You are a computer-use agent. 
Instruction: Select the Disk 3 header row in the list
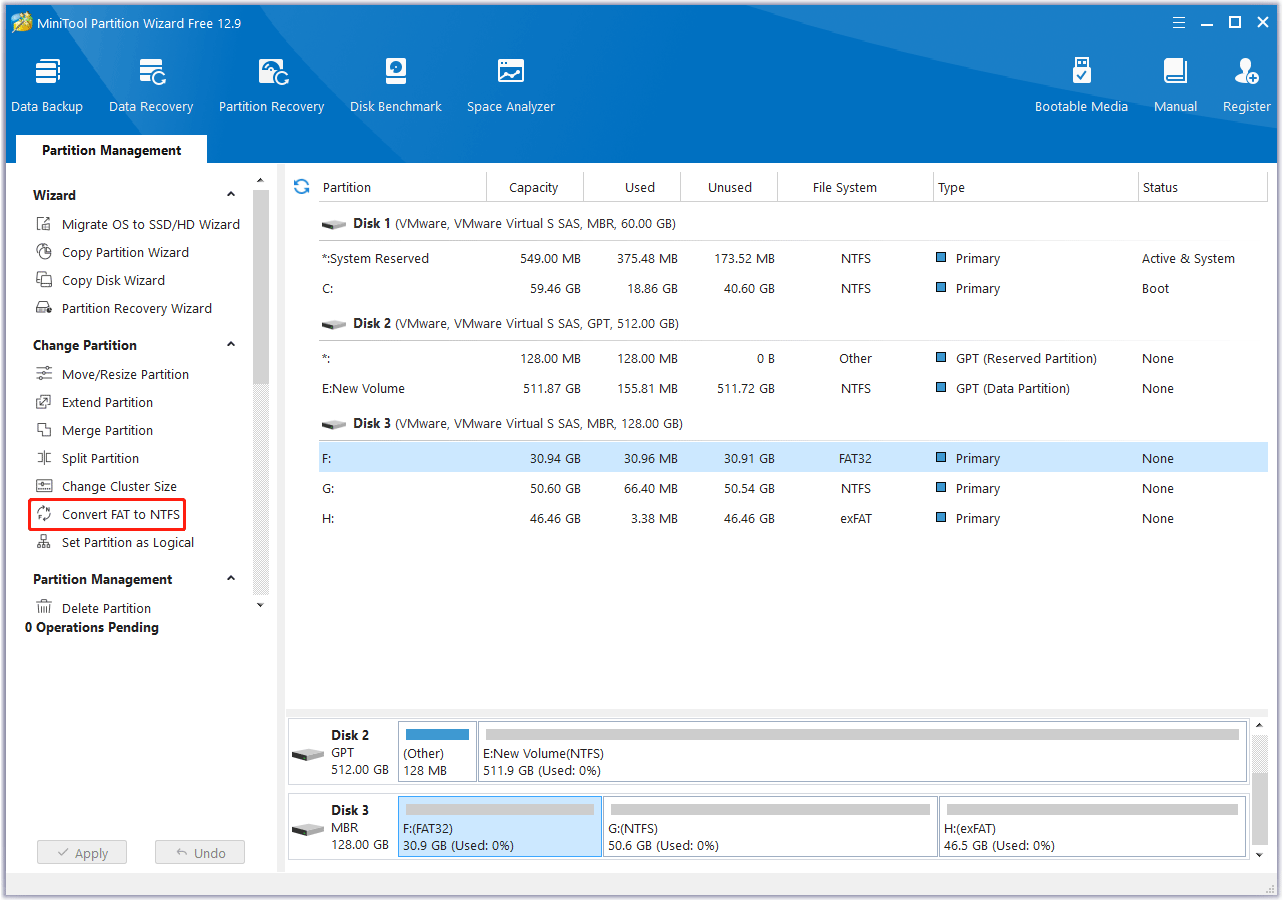793,424
